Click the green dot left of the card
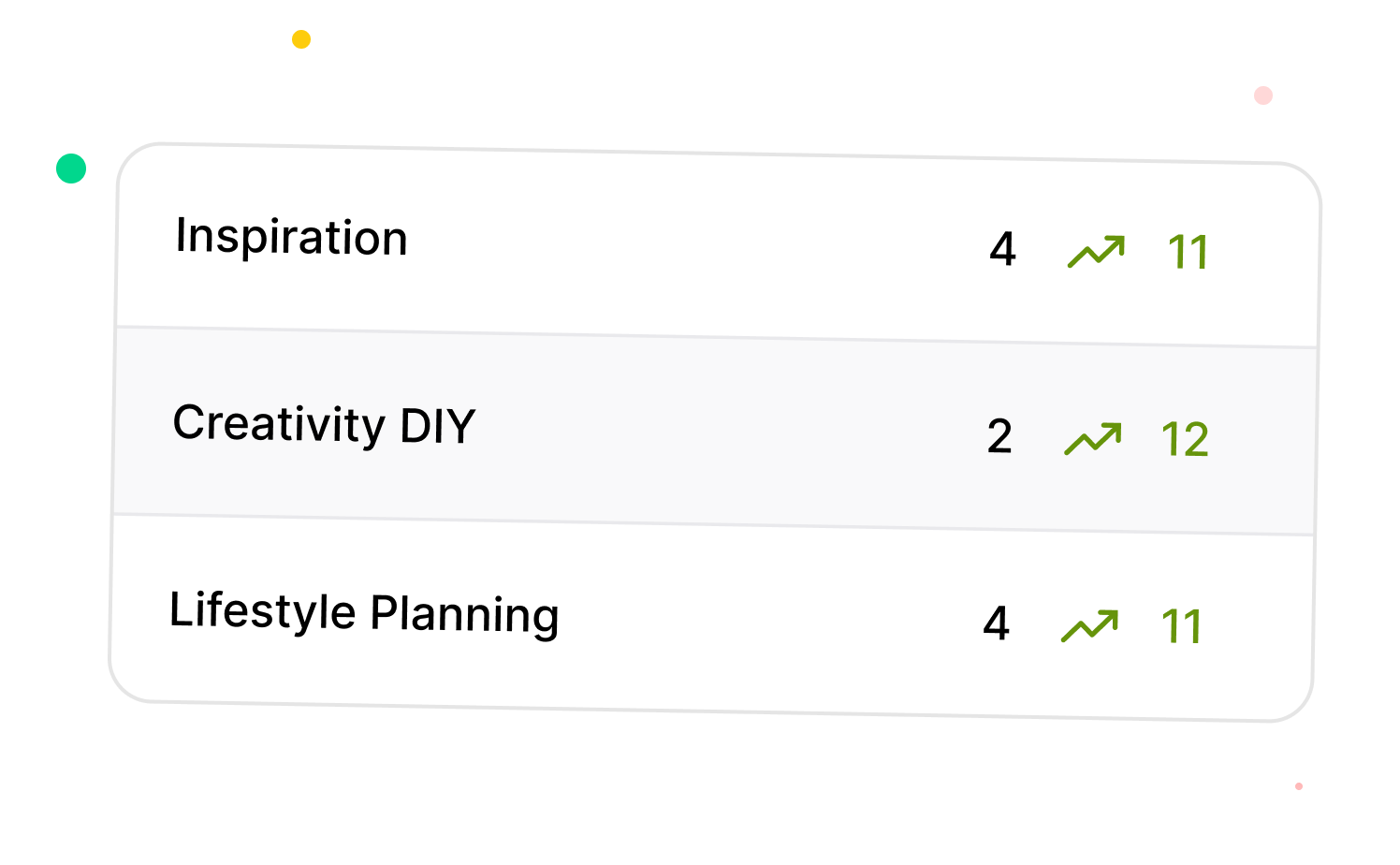 (71, 169)
